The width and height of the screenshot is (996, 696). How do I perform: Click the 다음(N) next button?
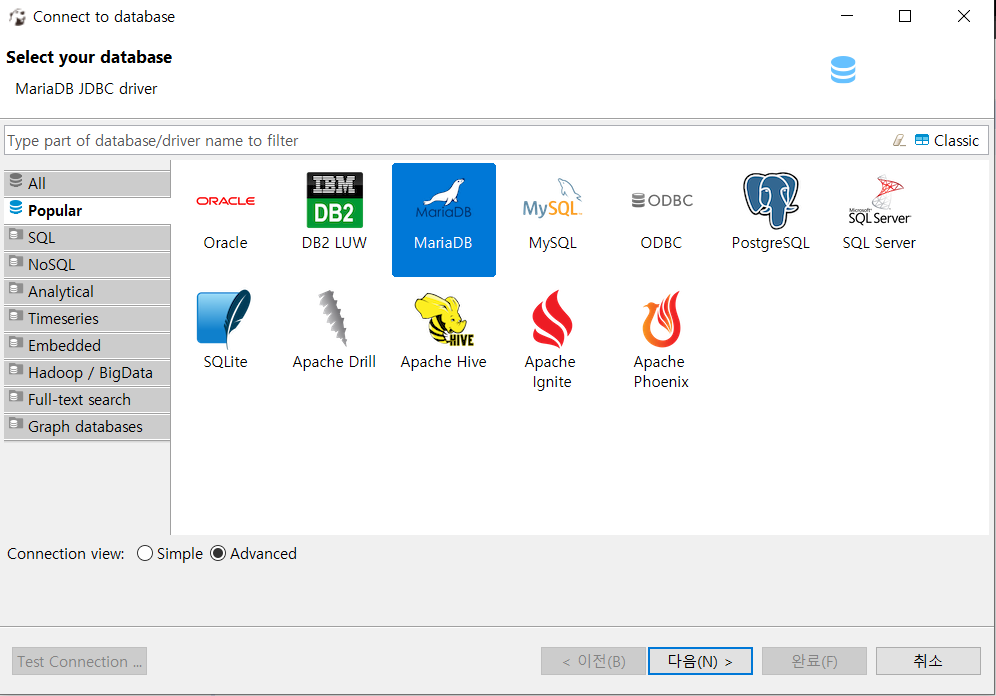(700, 661)
